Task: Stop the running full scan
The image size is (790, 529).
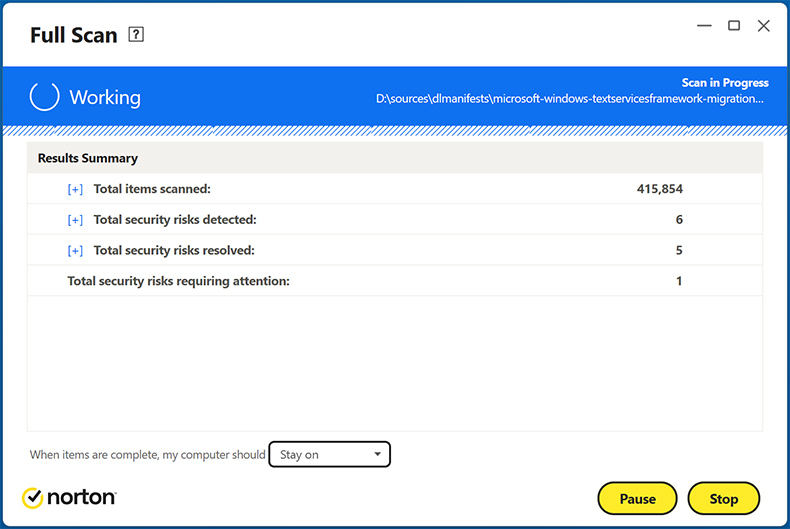Action: coord(723,498)
